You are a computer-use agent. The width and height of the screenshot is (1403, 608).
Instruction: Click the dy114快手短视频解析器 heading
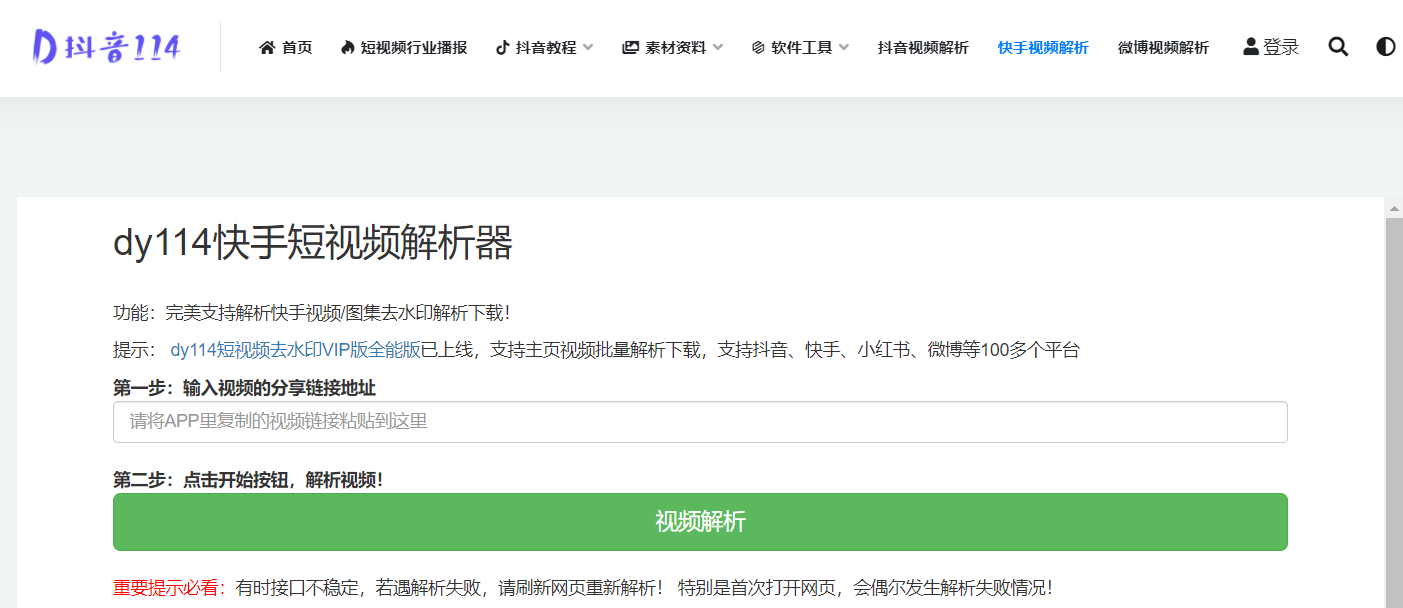[x=313, y=243]
